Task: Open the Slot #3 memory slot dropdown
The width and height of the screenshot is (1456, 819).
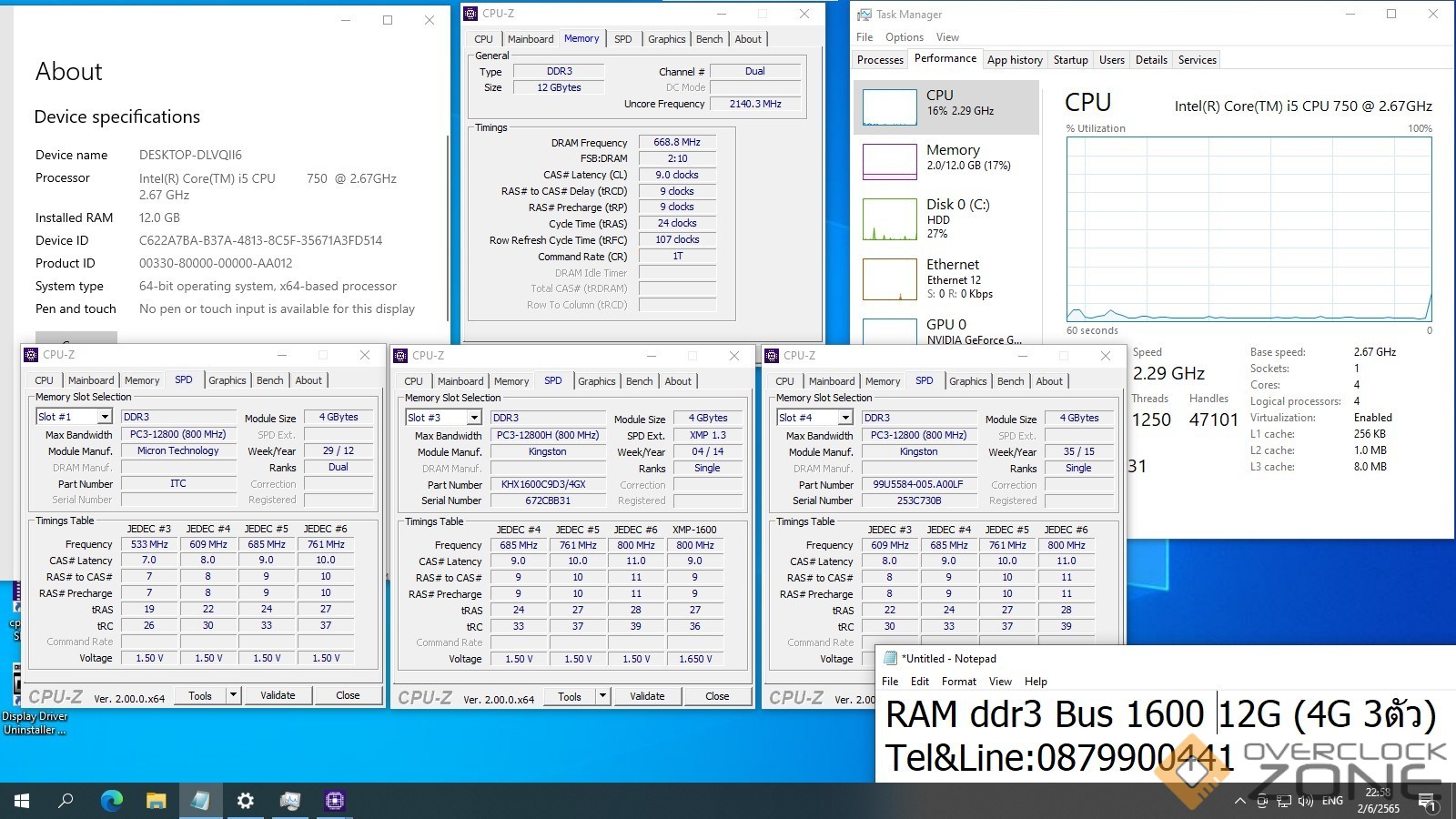Action: click(474, 418)
